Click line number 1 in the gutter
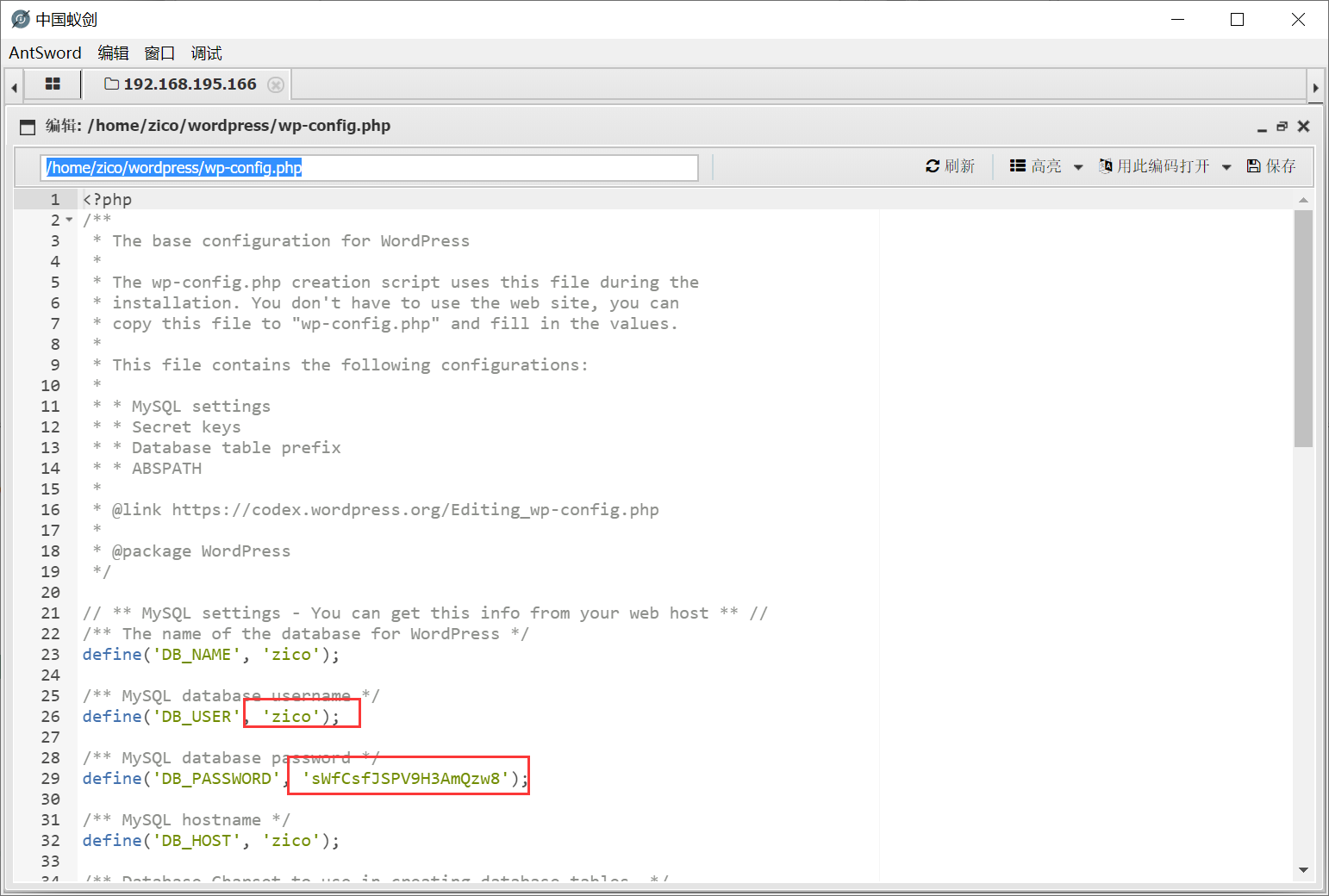This screenshot has width=1329, height=896. 55,199
